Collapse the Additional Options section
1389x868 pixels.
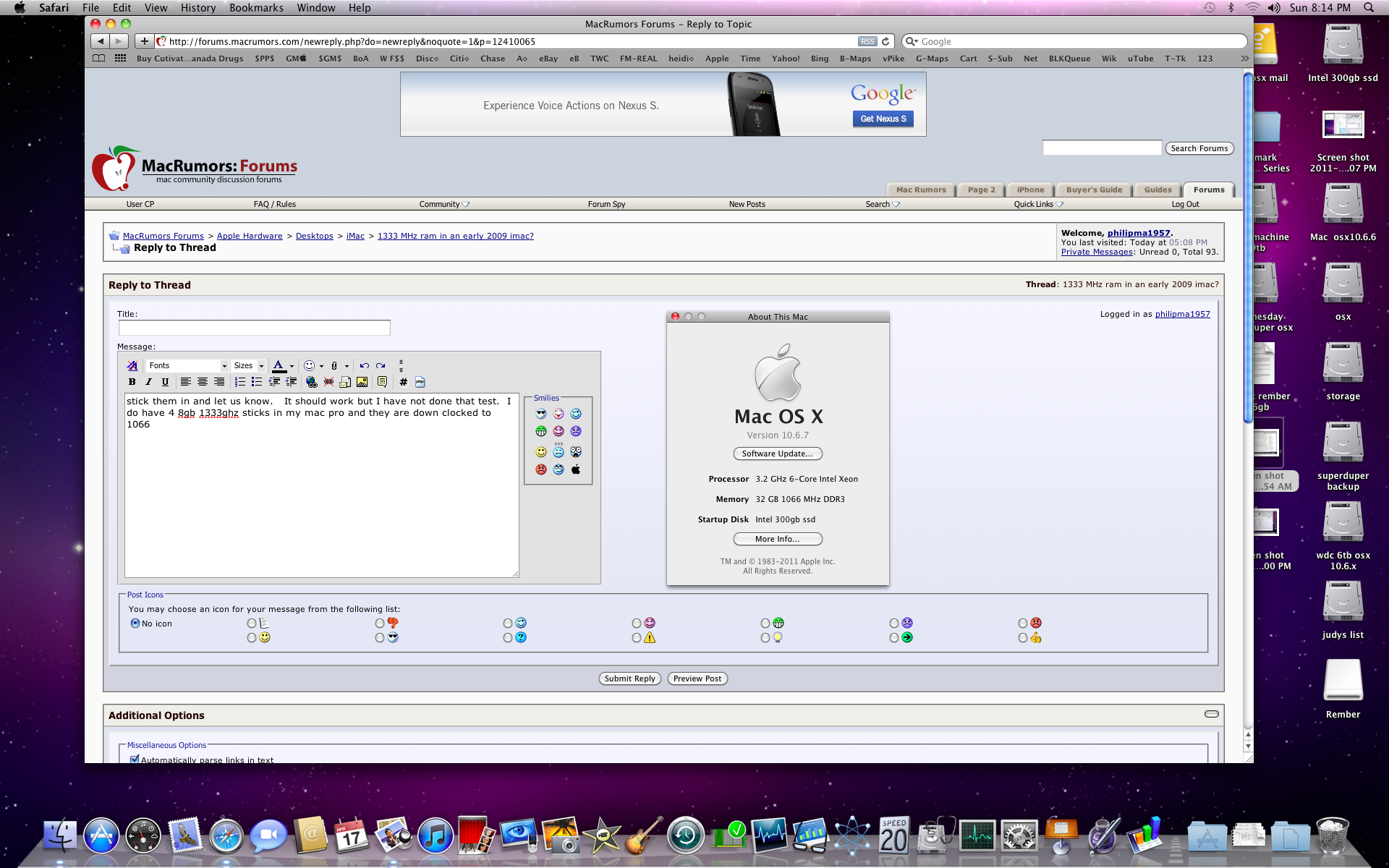[1211, 714]
